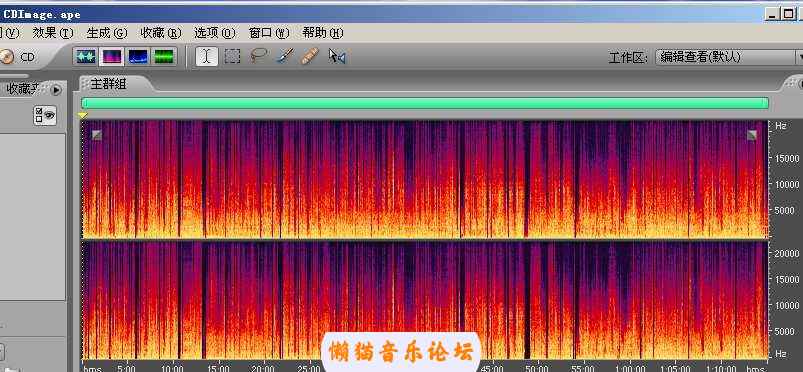Image resolution: width=803 pixels, height=372 pixels.
Task: Open the favorites panel arrow menu
Action: point(56,90)
